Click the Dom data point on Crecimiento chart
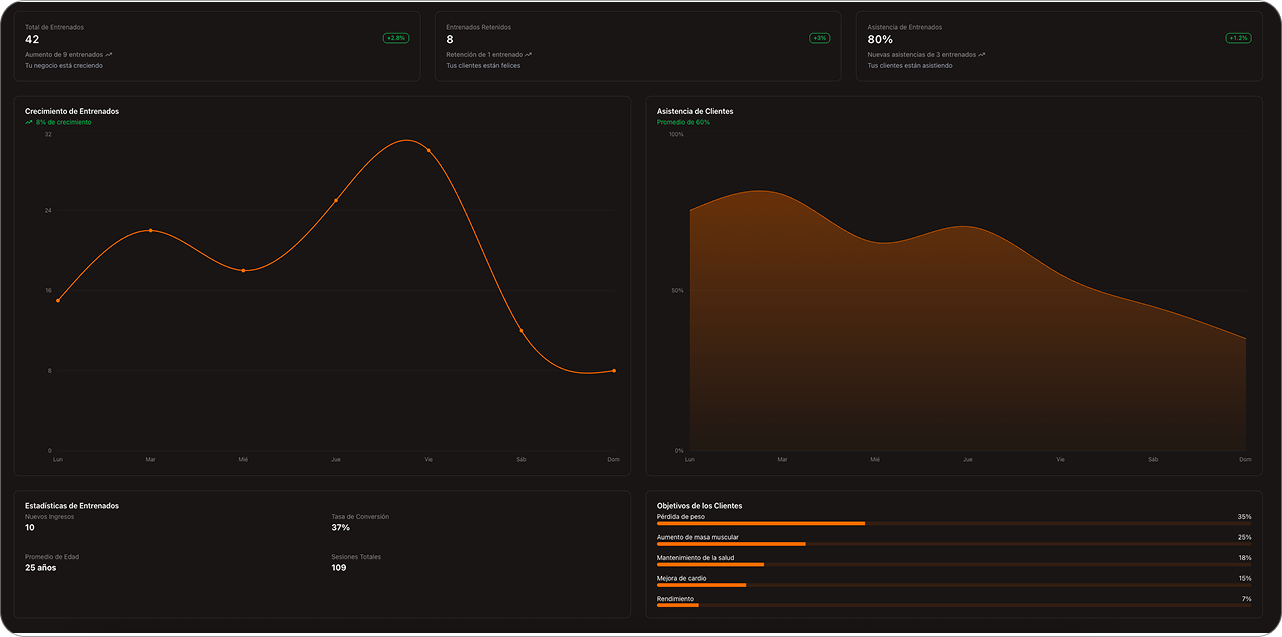Screen dimensions: 1282x637 click(614, 371)
